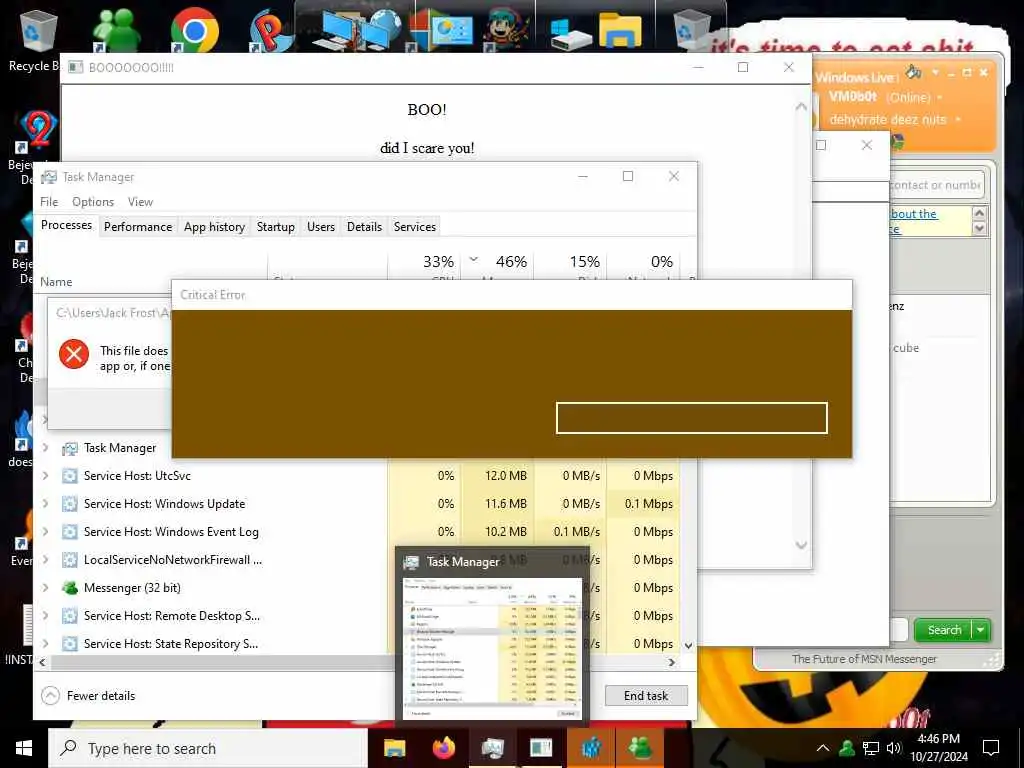Click contact or number search field
This screenshot has width=1024, height=768.
pyautogui.click(x=936, y=185)
